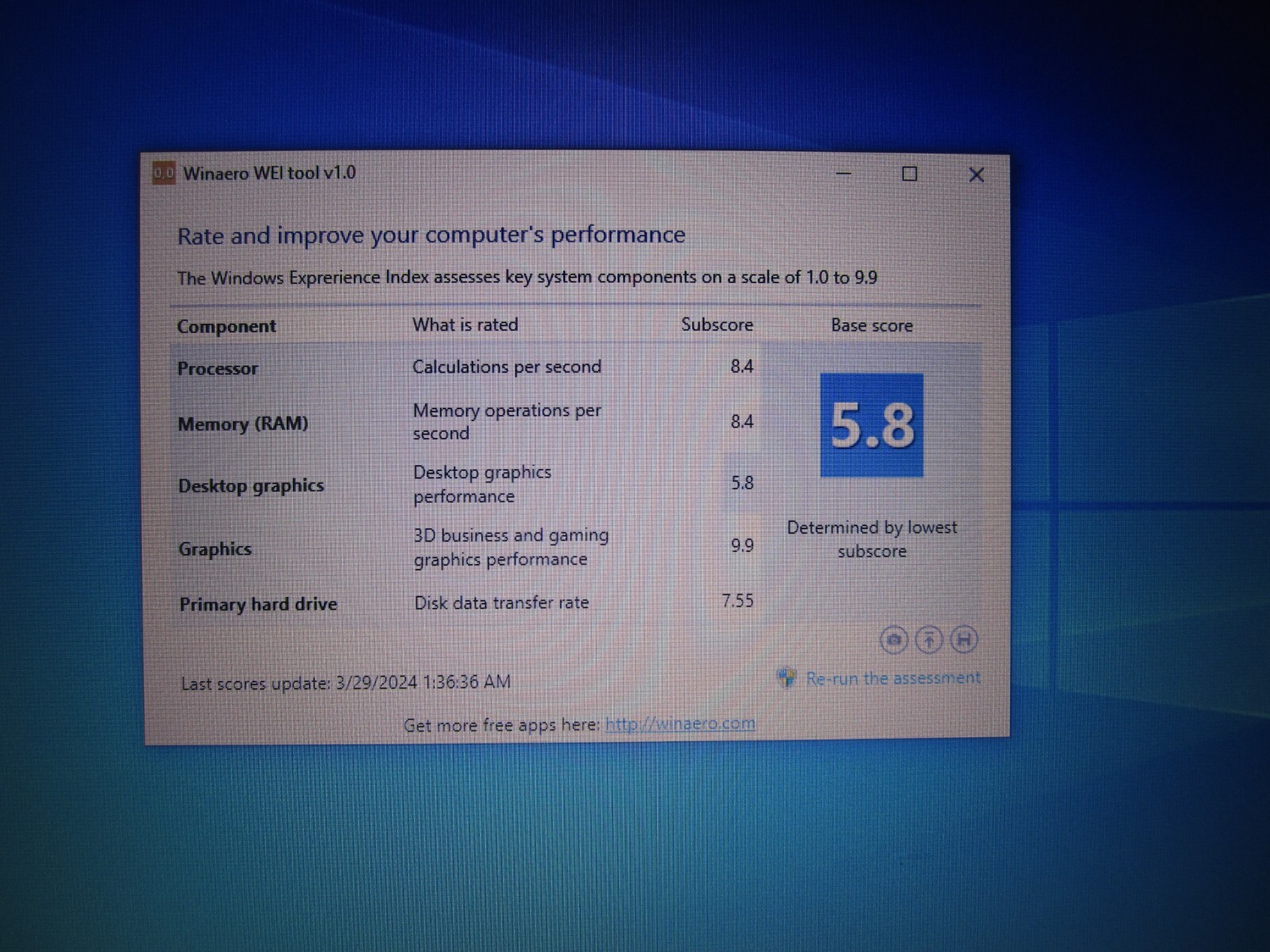Close the Winaero WEI tool window

(x=976, y=175)
